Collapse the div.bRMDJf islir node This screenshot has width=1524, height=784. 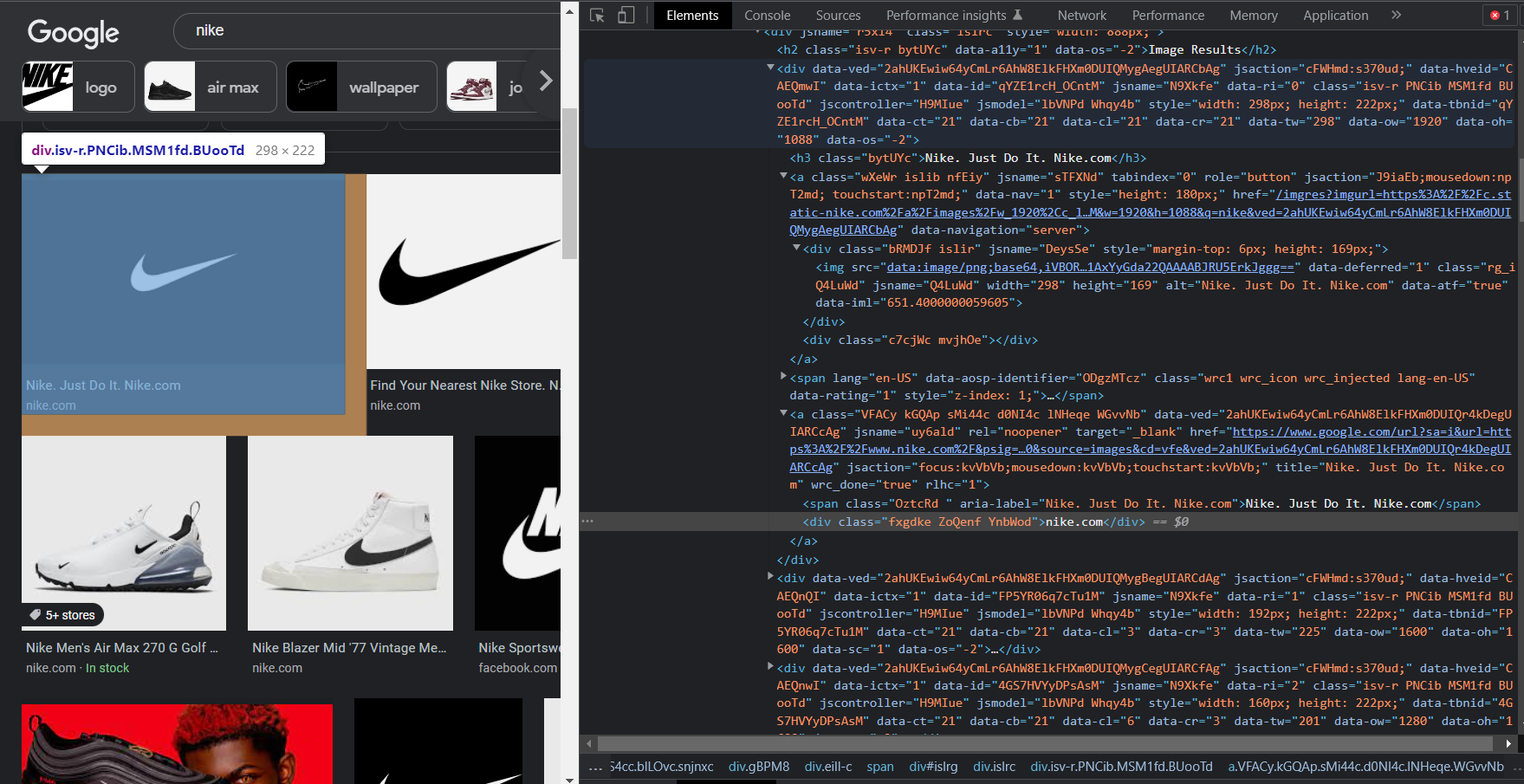click(796, 248)
